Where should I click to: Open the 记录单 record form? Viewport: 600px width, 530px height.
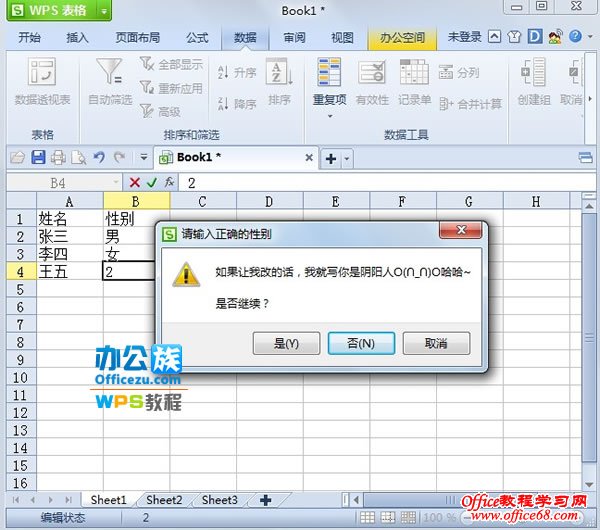click(x=414, y=82)
